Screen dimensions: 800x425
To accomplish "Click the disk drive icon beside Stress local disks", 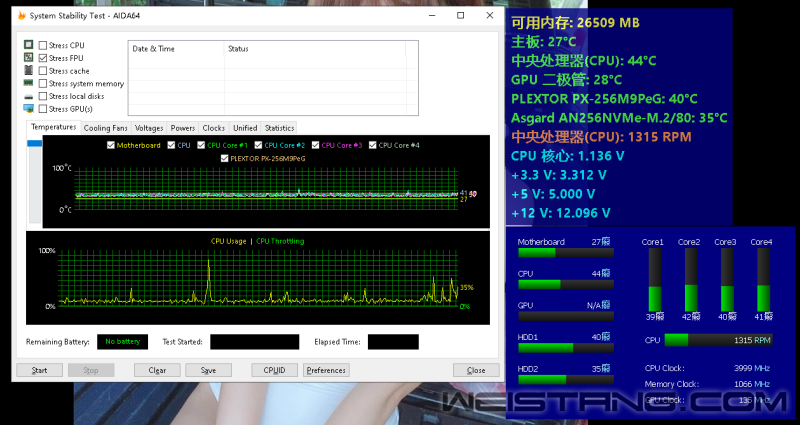I will [28, 97].
